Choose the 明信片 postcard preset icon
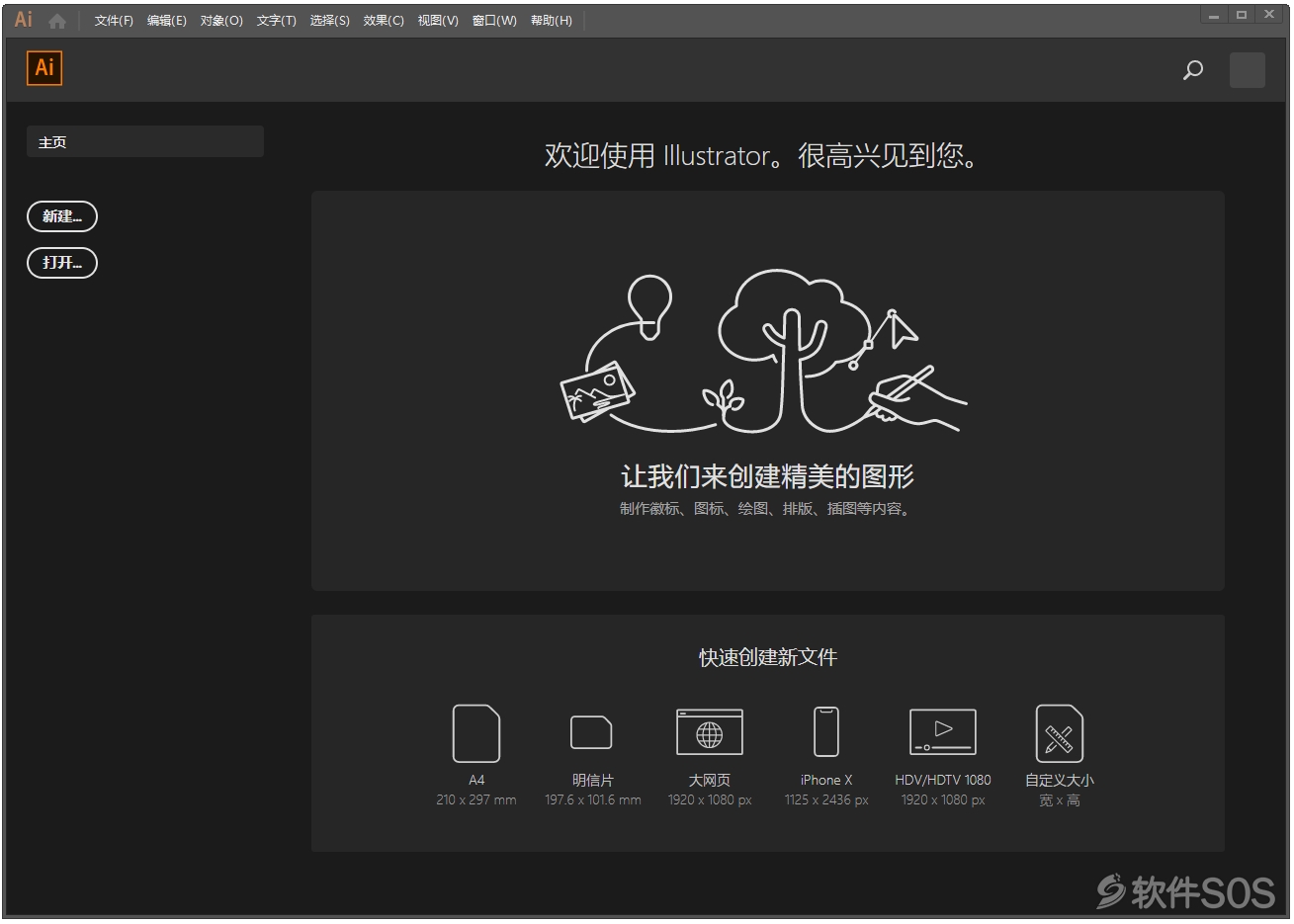The image size is (1294, 924). (x=591, y=732)
